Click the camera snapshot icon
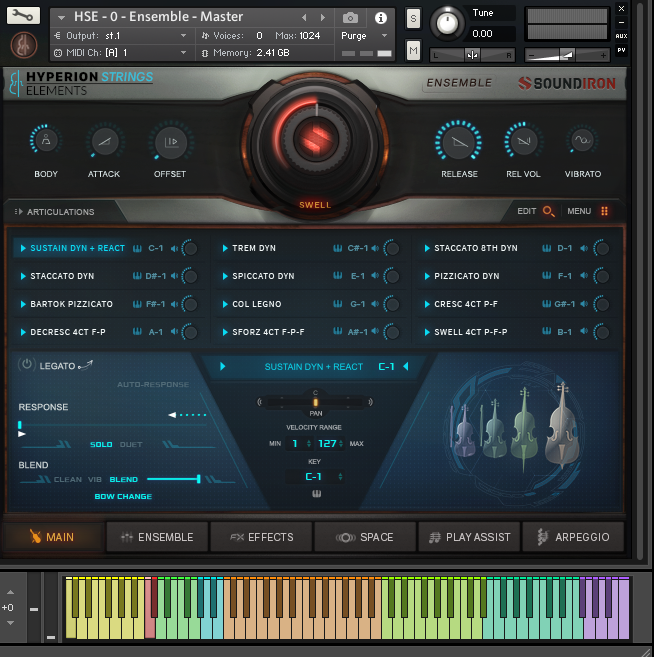Screen dimensions: 654x657 (351, 18)
